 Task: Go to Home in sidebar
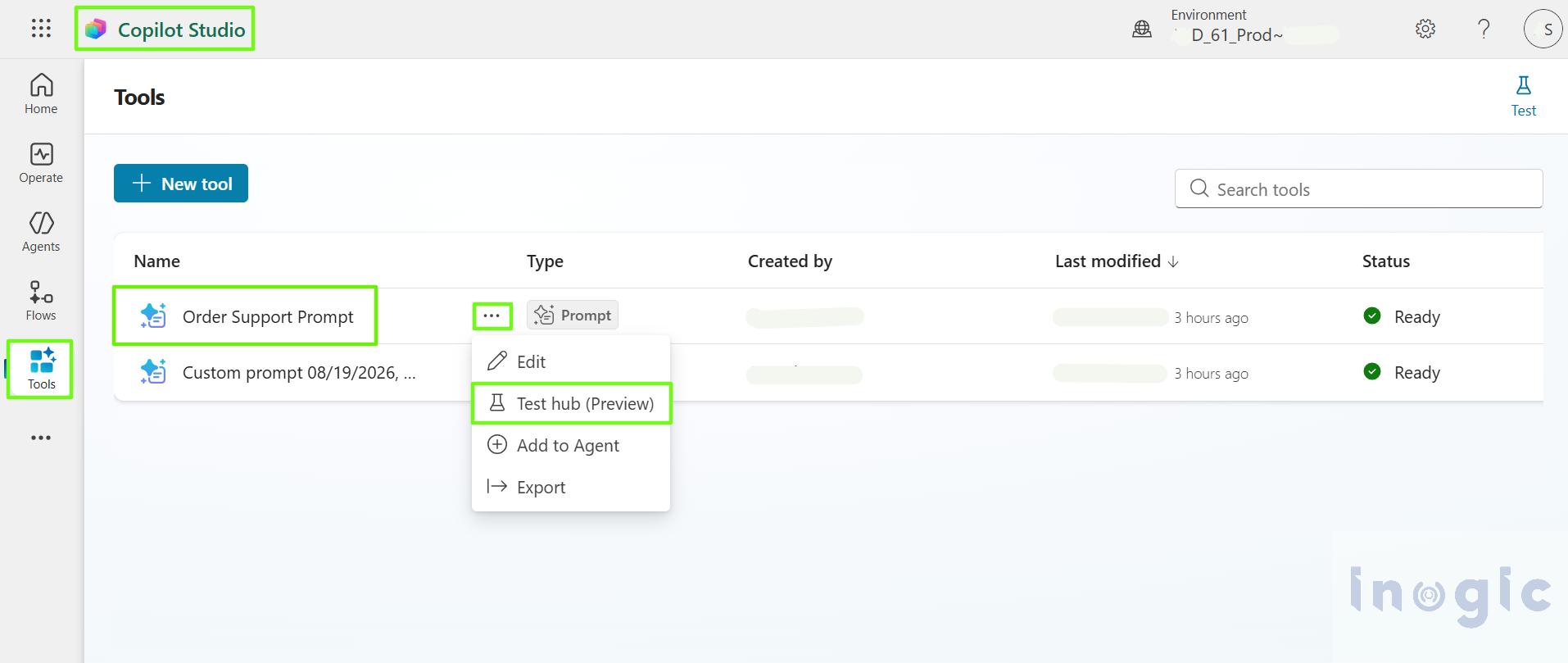[41, 93]
